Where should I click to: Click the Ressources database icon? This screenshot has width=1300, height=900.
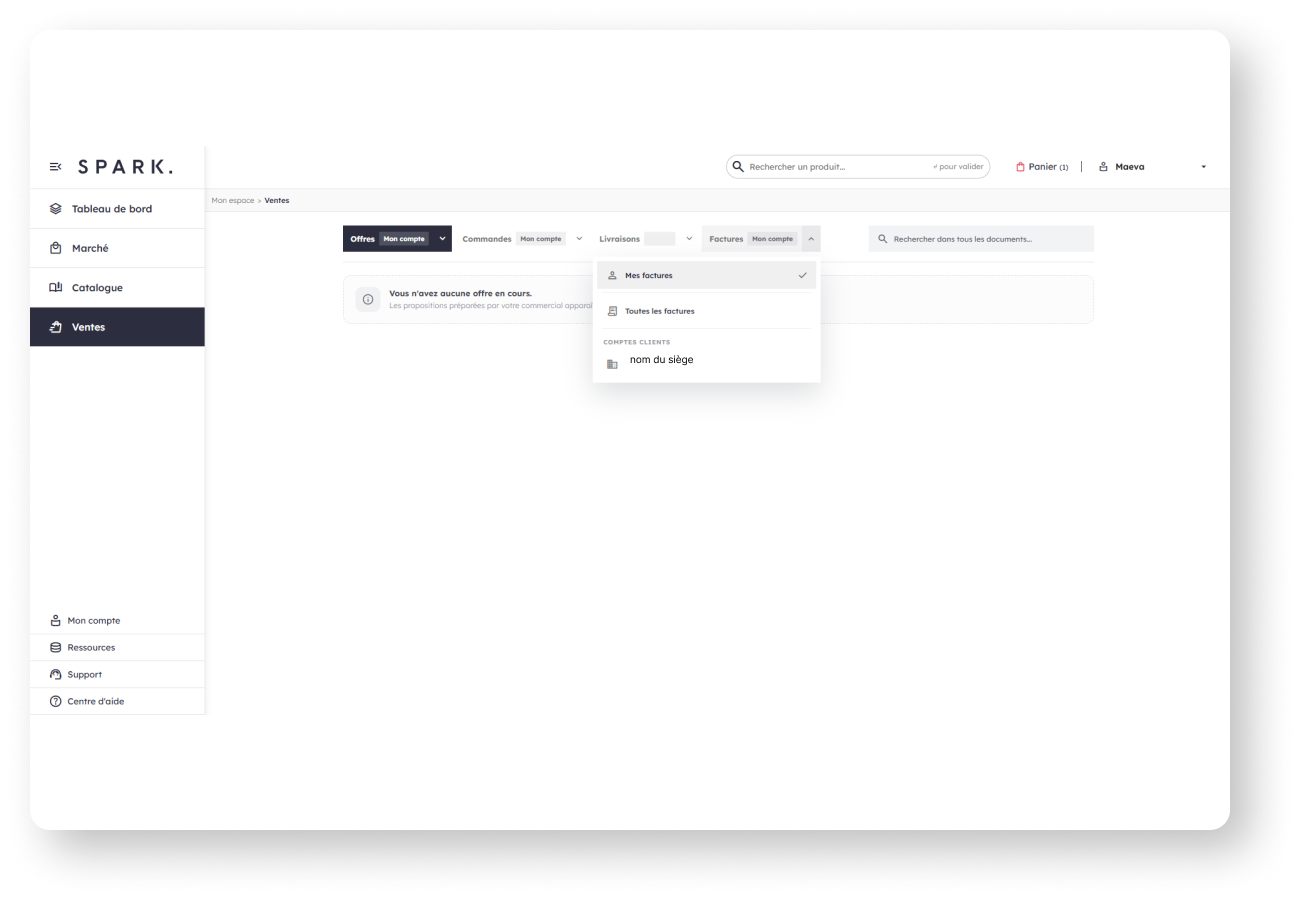tap(55, 647)
